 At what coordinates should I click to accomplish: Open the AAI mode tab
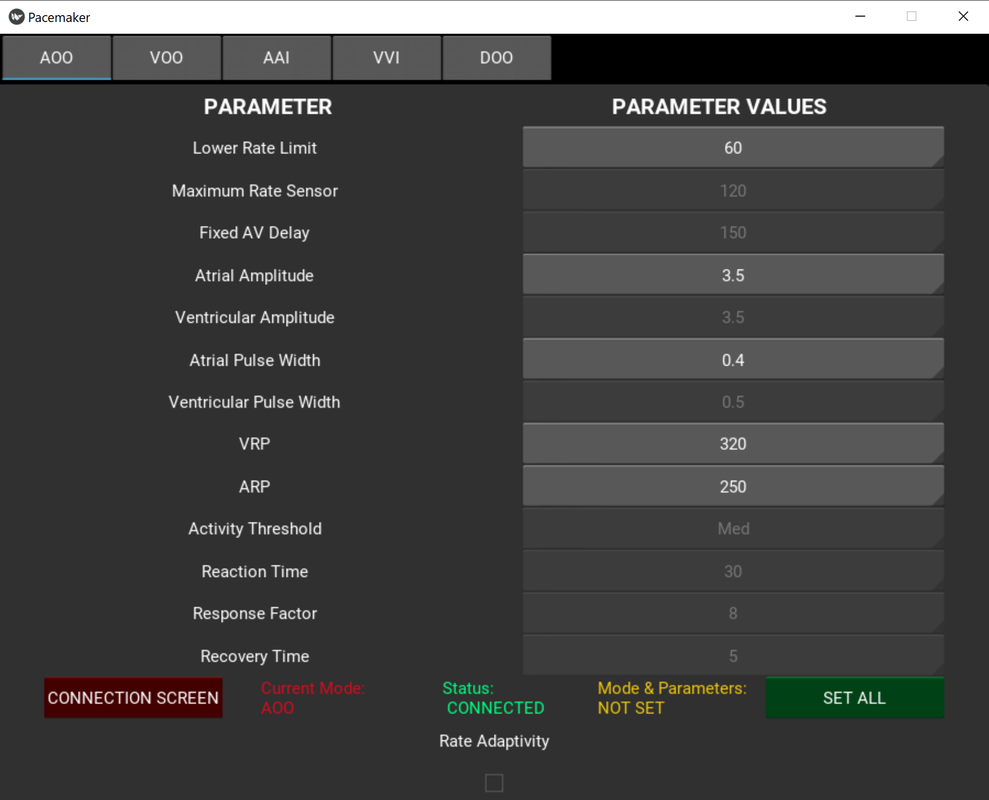click(x=276, y=57)
